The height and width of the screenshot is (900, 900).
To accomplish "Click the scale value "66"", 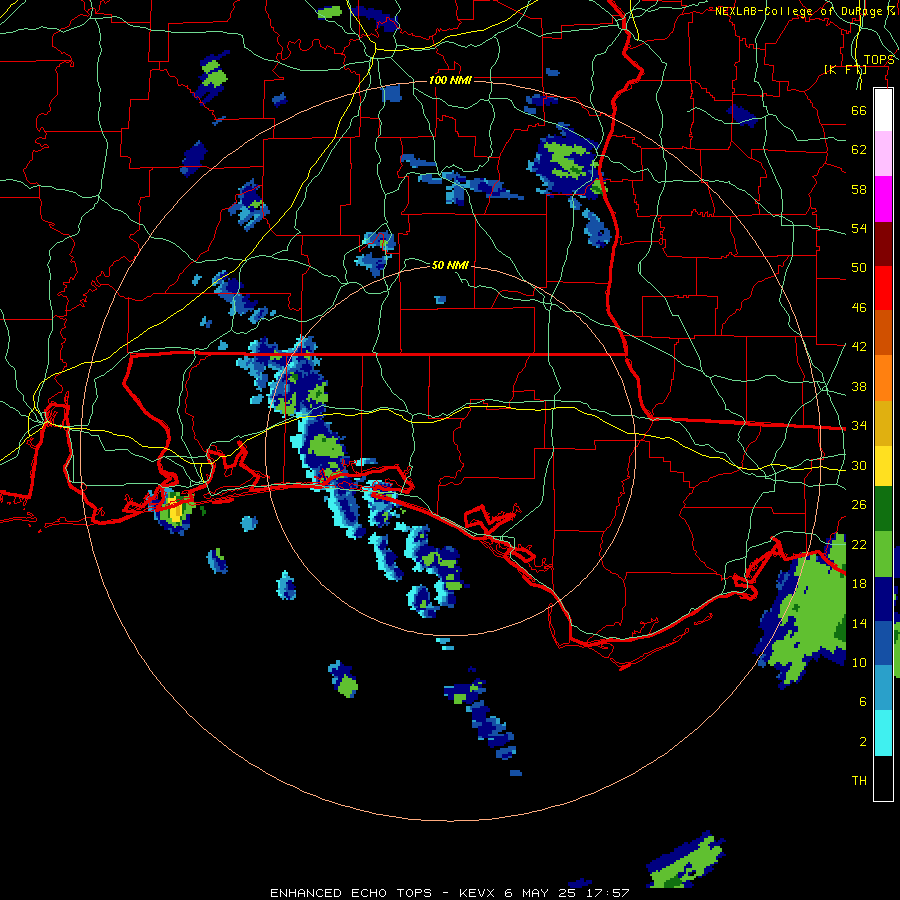I will (x=859, y=110).
